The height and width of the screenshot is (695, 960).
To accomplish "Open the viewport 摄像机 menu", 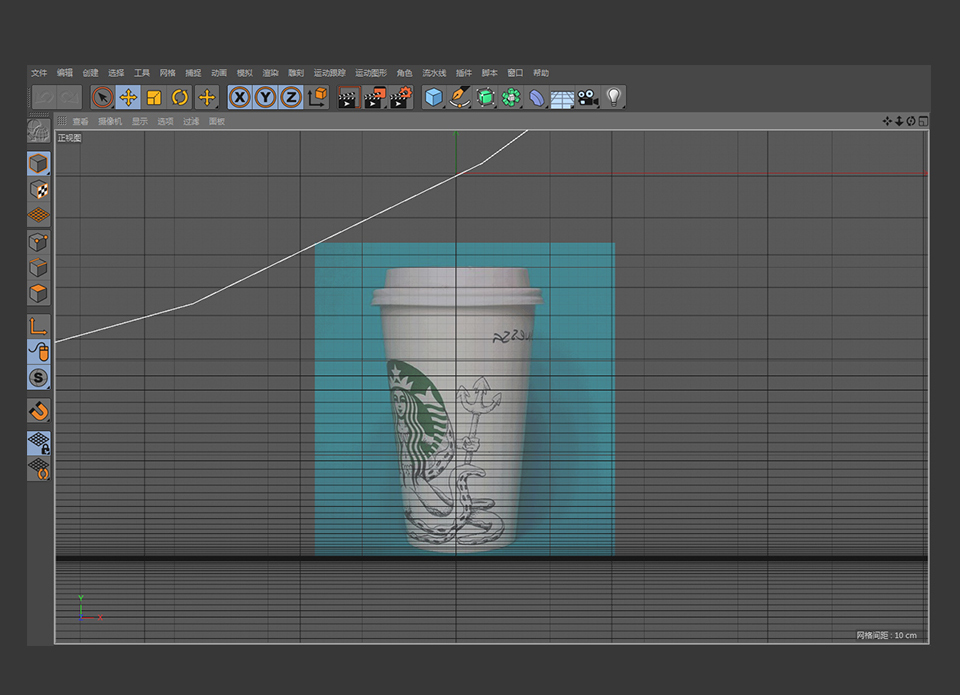I will point(110,121).
